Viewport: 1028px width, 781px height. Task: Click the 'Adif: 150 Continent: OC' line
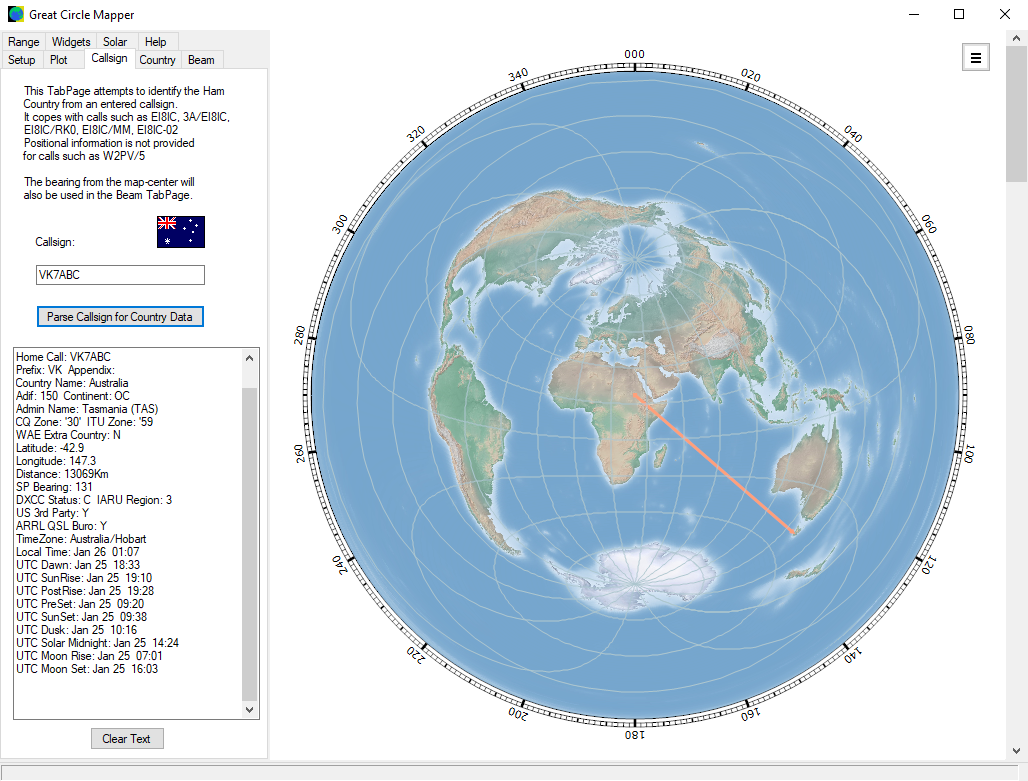click(x=73, y=395)
